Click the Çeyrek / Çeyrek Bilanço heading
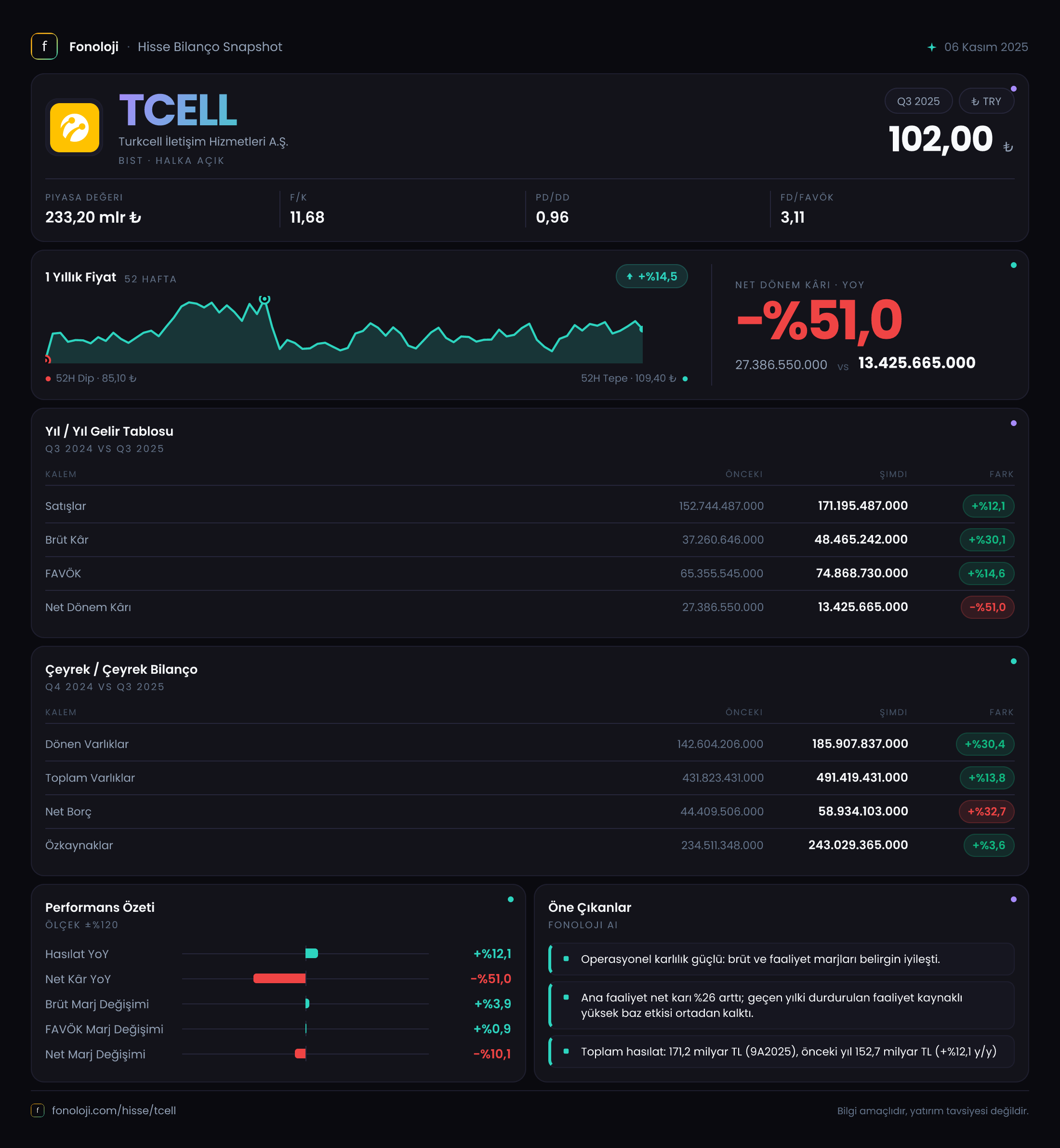 tap(121, 669)
